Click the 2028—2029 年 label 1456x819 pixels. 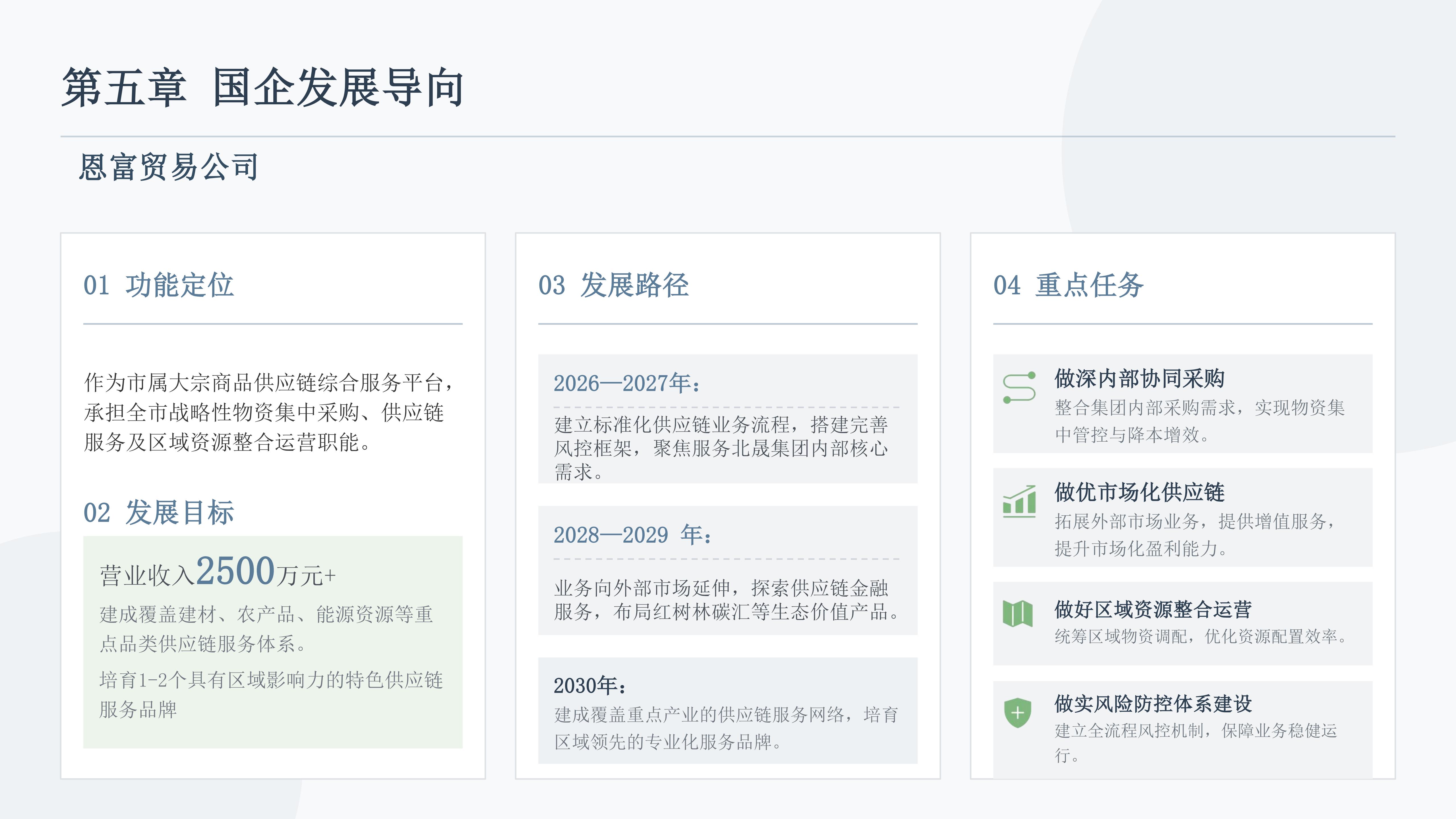633,535
